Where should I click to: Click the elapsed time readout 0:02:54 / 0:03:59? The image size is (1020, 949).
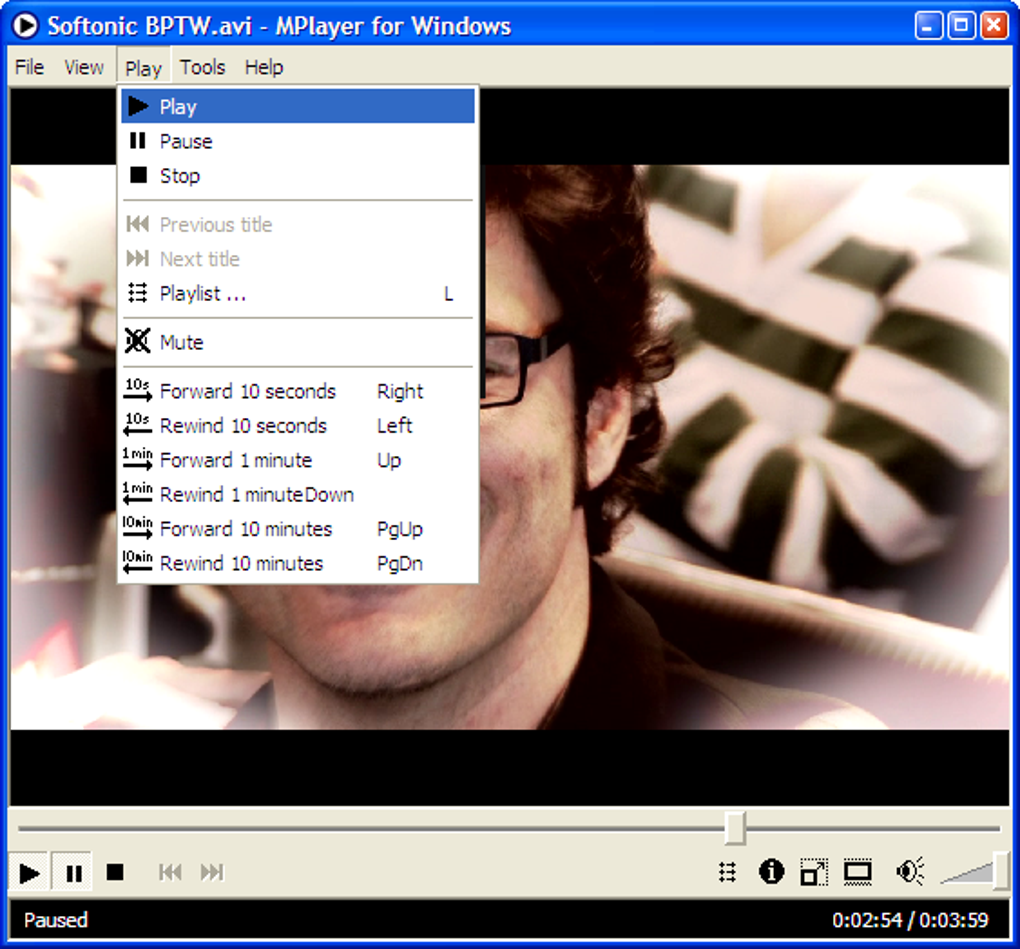910,920
